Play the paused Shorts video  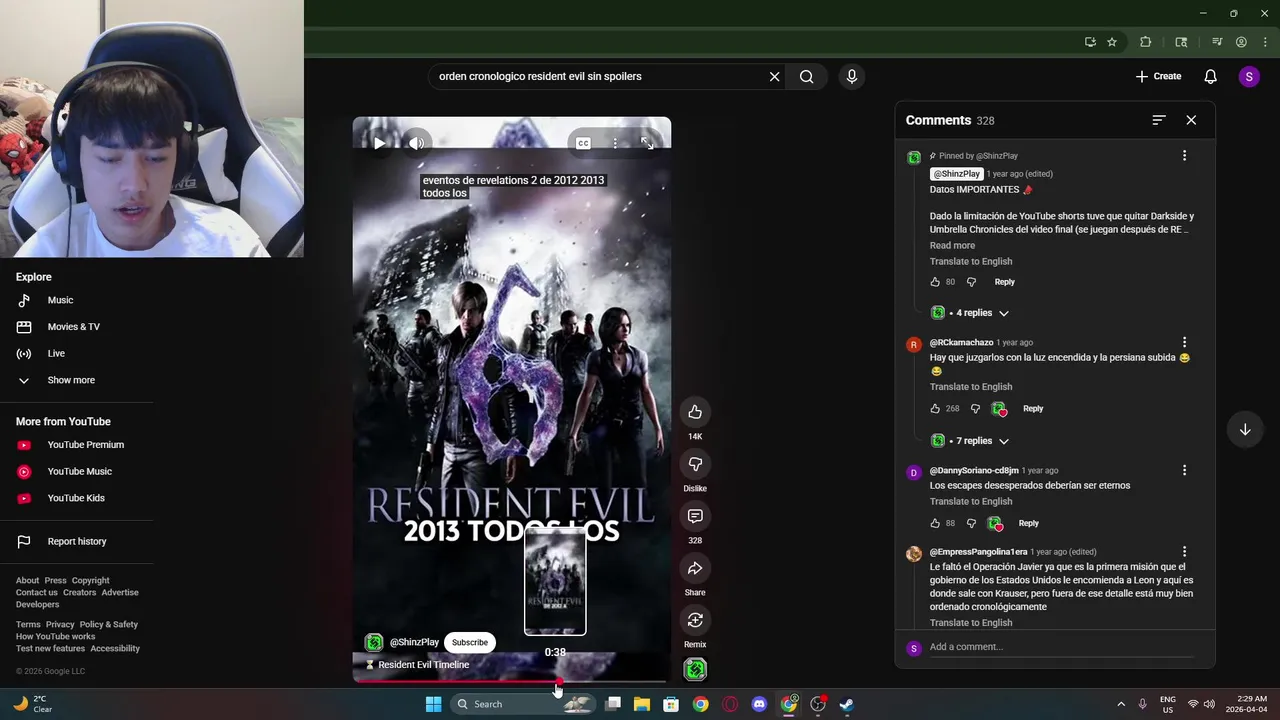pyautogui.click(x=379, y=144)
